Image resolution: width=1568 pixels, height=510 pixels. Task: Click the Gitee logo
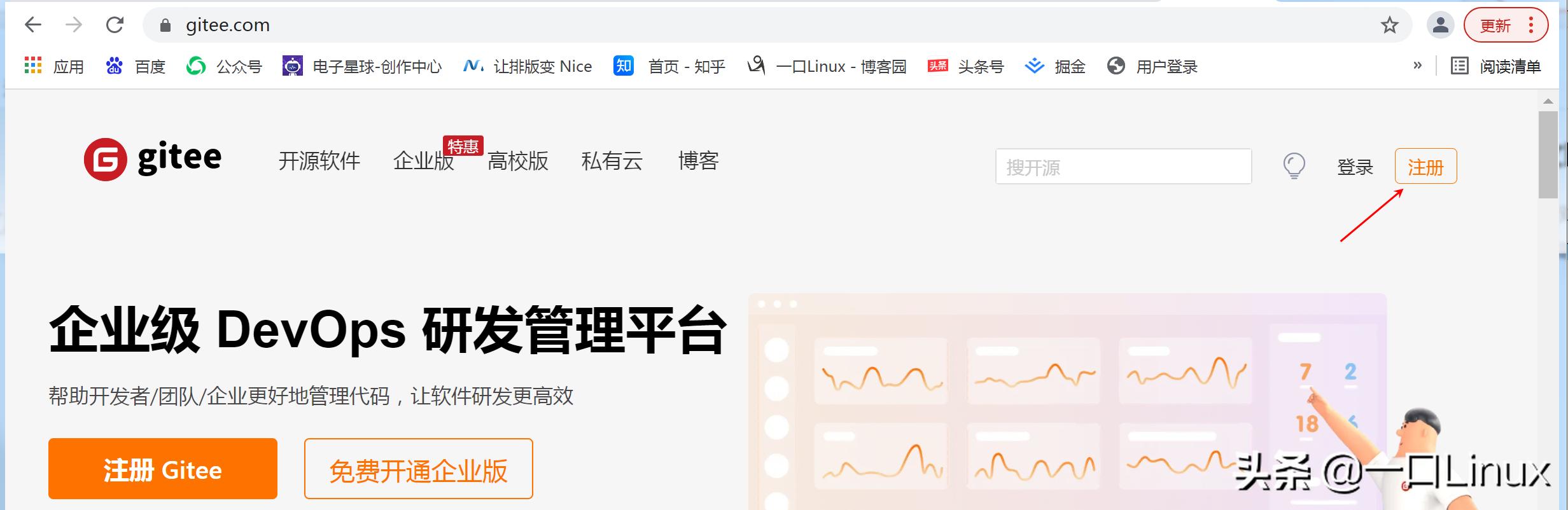(x=153, y=159)
